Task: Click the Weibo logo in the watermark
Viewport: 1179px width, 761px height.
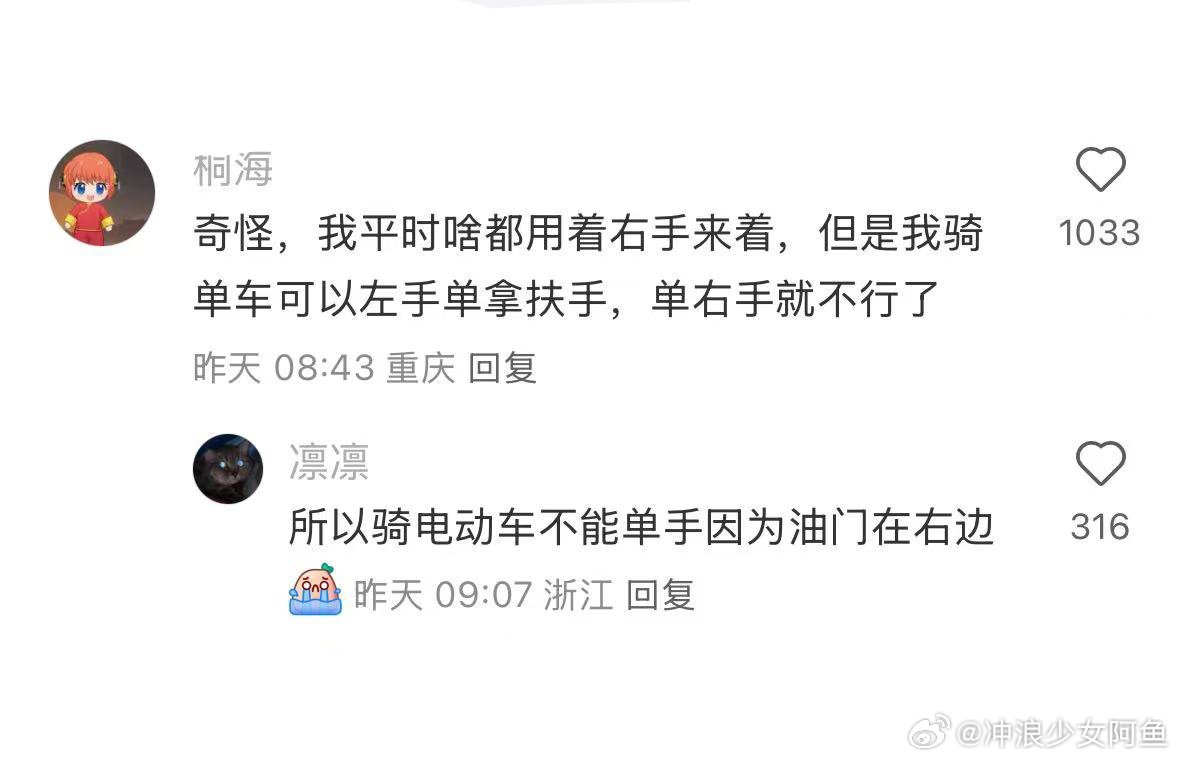Action: point(929,732)
